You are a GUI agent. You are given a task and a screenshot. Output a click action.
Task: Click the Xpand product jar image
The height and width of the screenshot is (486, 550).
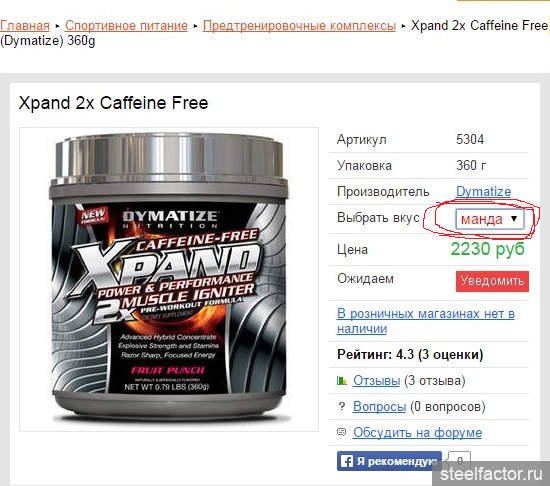coord(169,279)
